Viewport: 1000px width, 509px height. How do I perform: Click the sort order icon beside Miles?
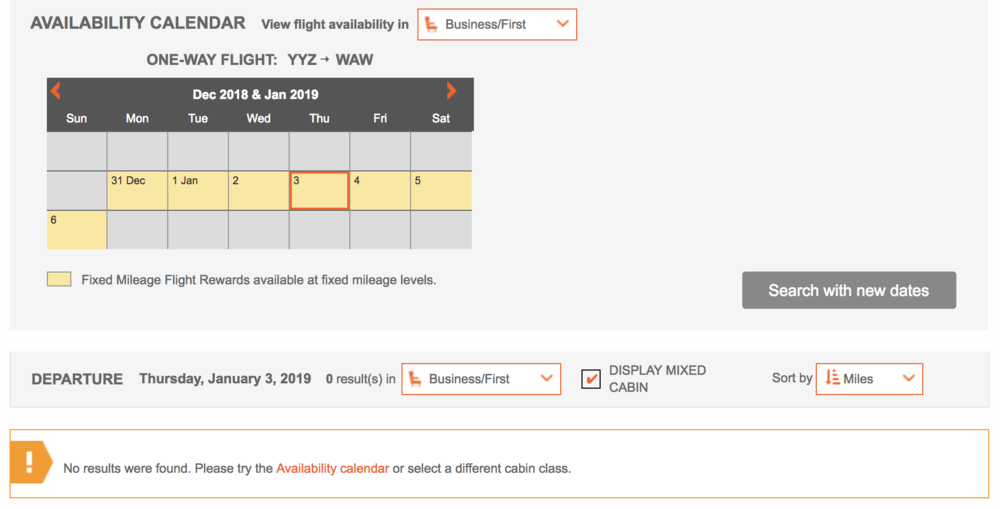pyautogui.click(x=832, y=378)
